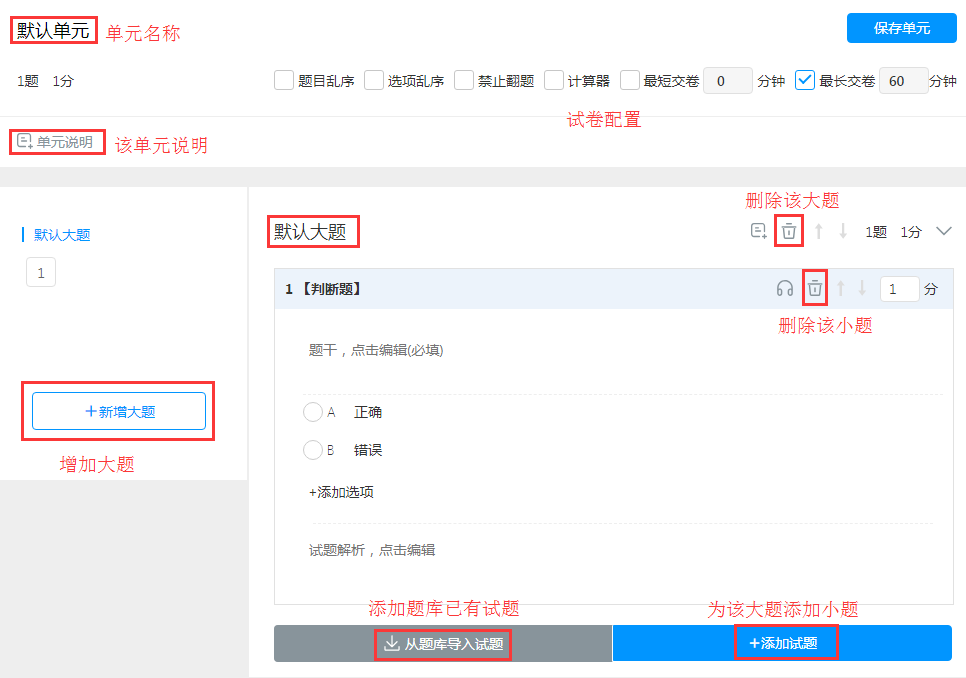Jump to question number 1 box

coord(41,273)
